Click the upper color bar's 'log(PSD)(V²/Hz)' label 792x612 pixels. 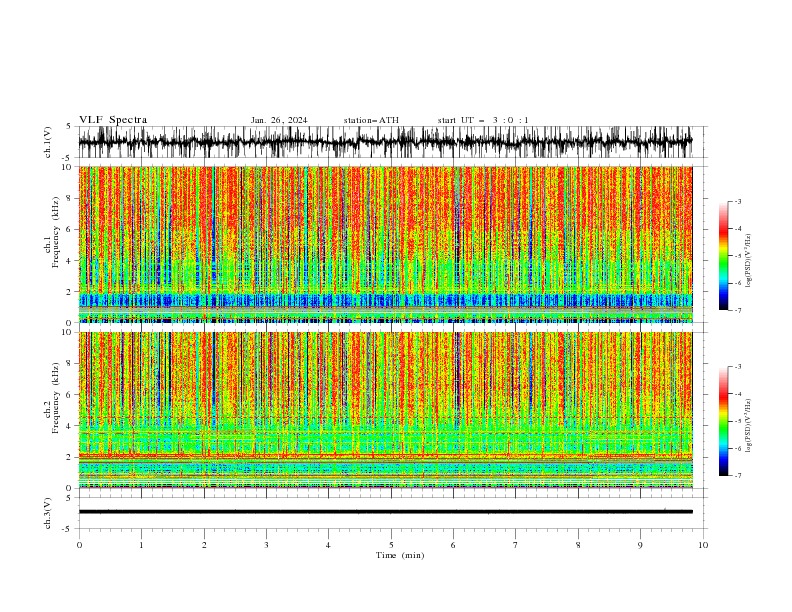pyautogui.click(x=748, y=261)
